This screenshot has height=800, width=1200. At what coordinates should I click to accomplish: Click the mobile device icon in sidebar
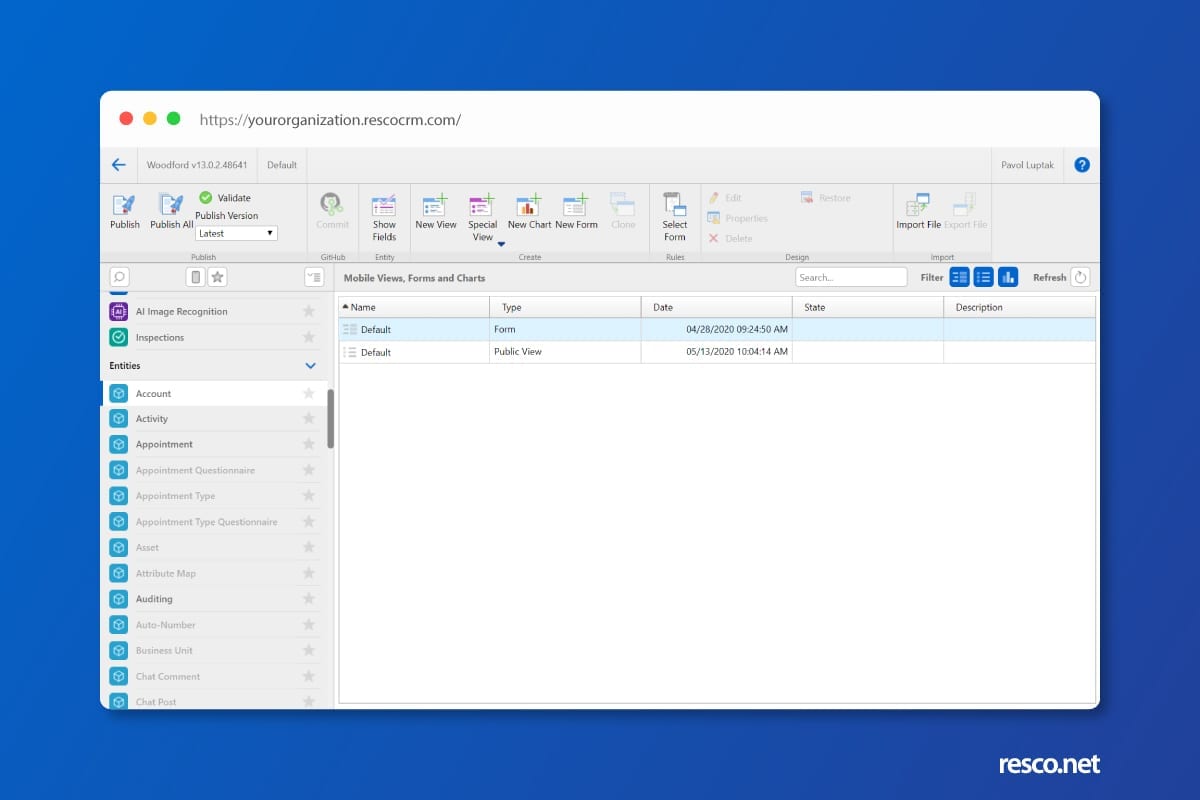pos(196,277)
